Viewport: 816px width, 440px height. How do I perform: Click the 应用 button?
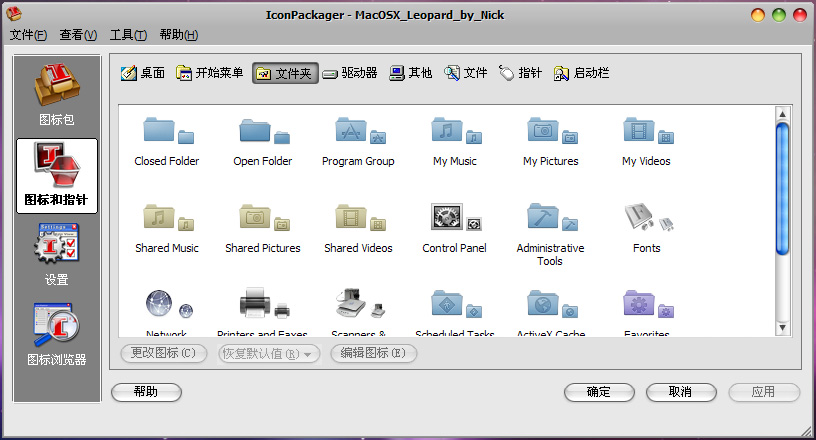(763, 392)
